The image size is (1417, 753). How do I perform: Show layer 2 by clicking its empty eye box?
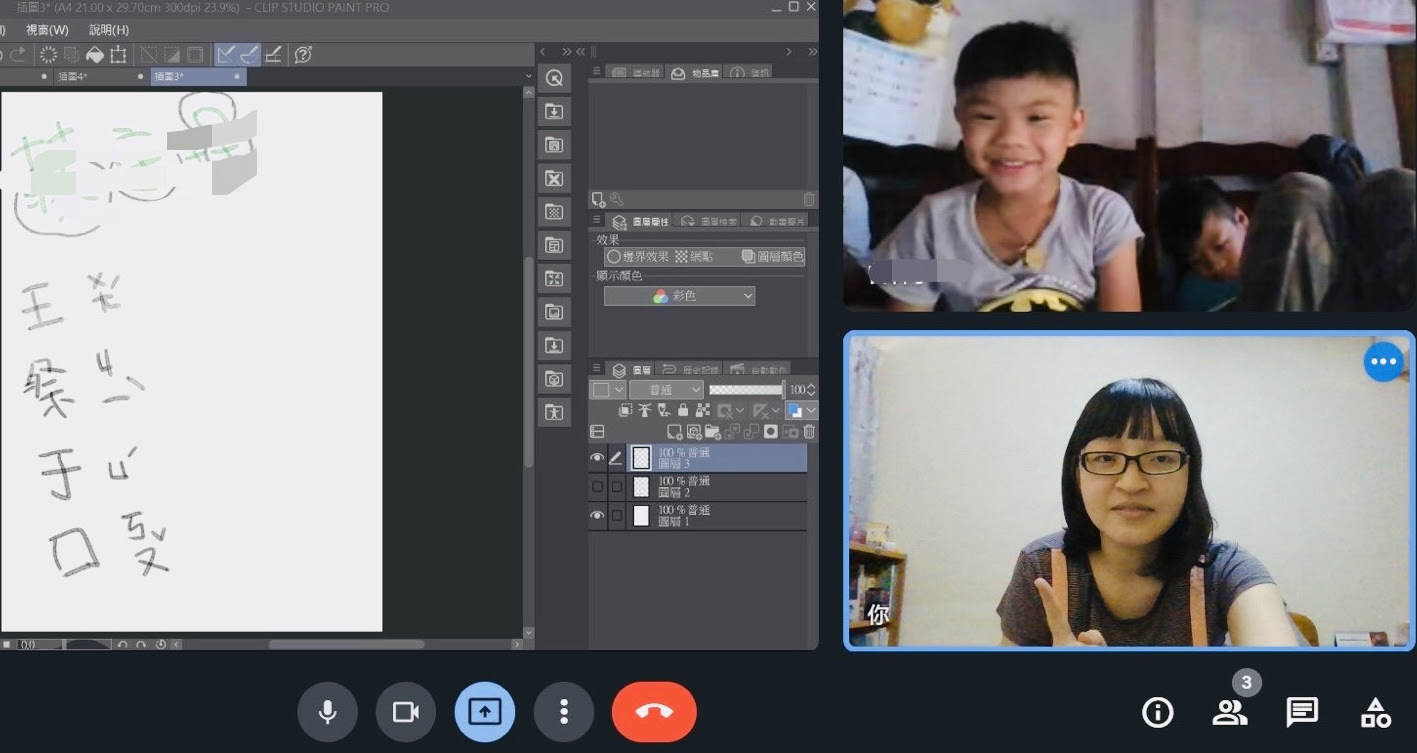pos(597,487)
